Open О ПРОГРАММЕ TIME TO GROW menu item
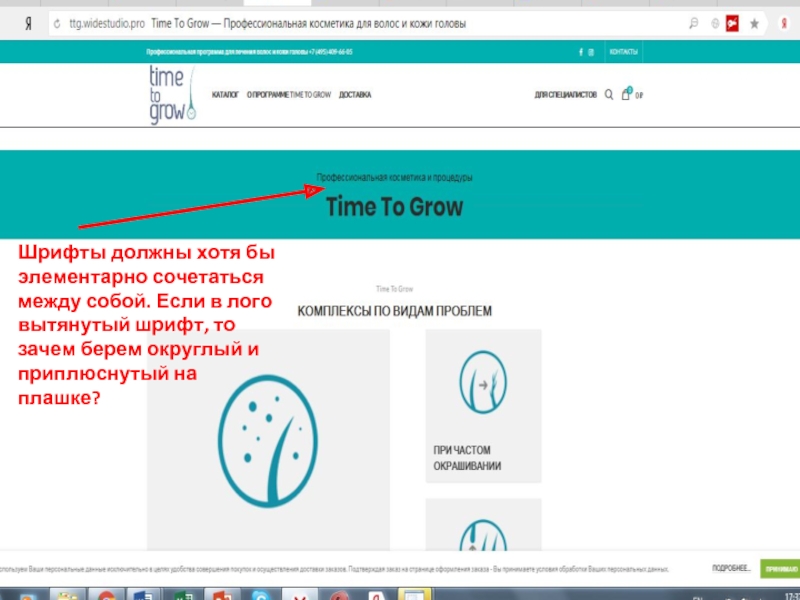800x600 pixels. 289,95
